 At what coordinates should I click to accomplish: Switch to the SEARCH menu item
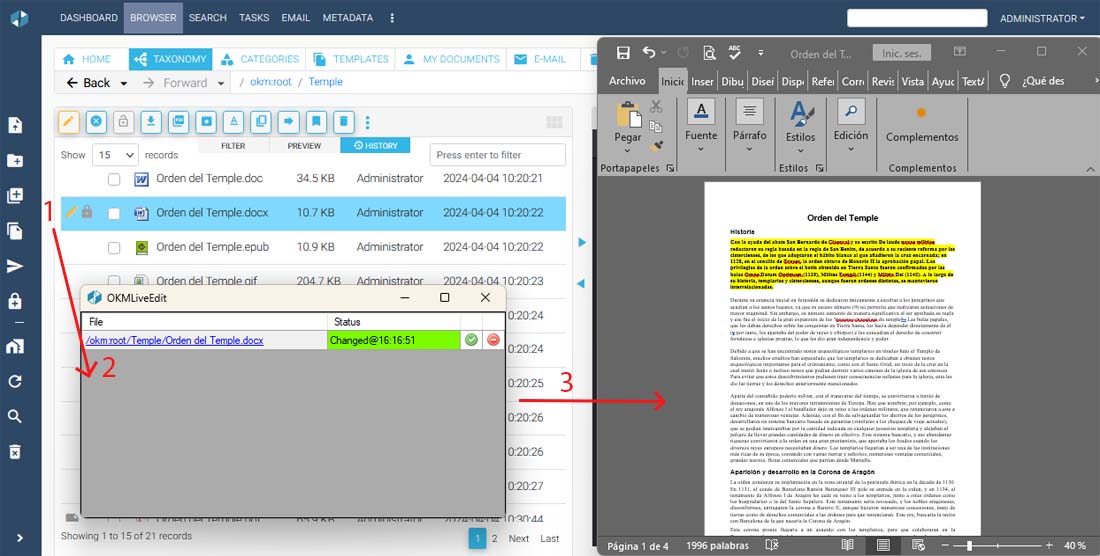tap(207, 18)
